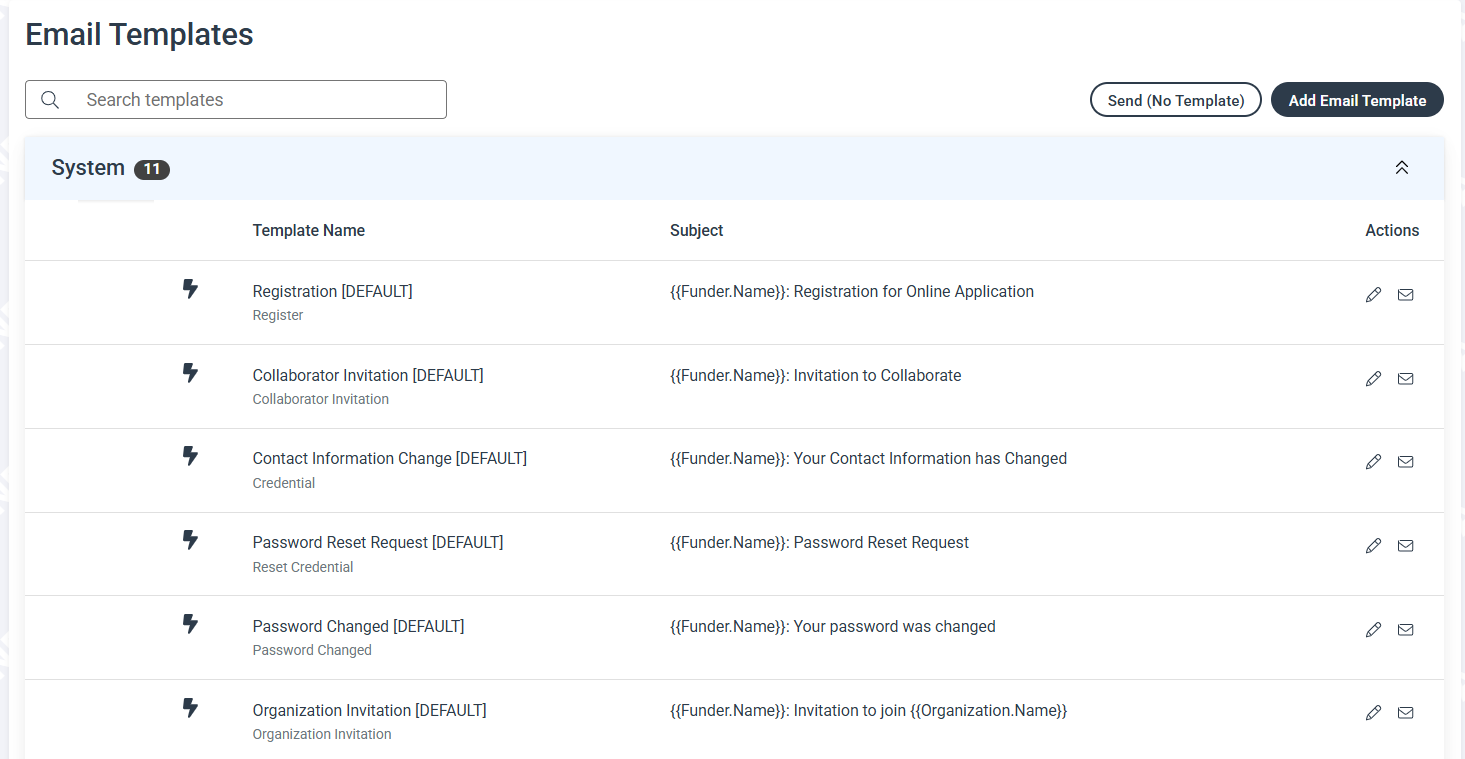Edit Password Reset Request template
Image resolution: width=1465 pixels, height=759 pixels.
(x=1373, y=545)
